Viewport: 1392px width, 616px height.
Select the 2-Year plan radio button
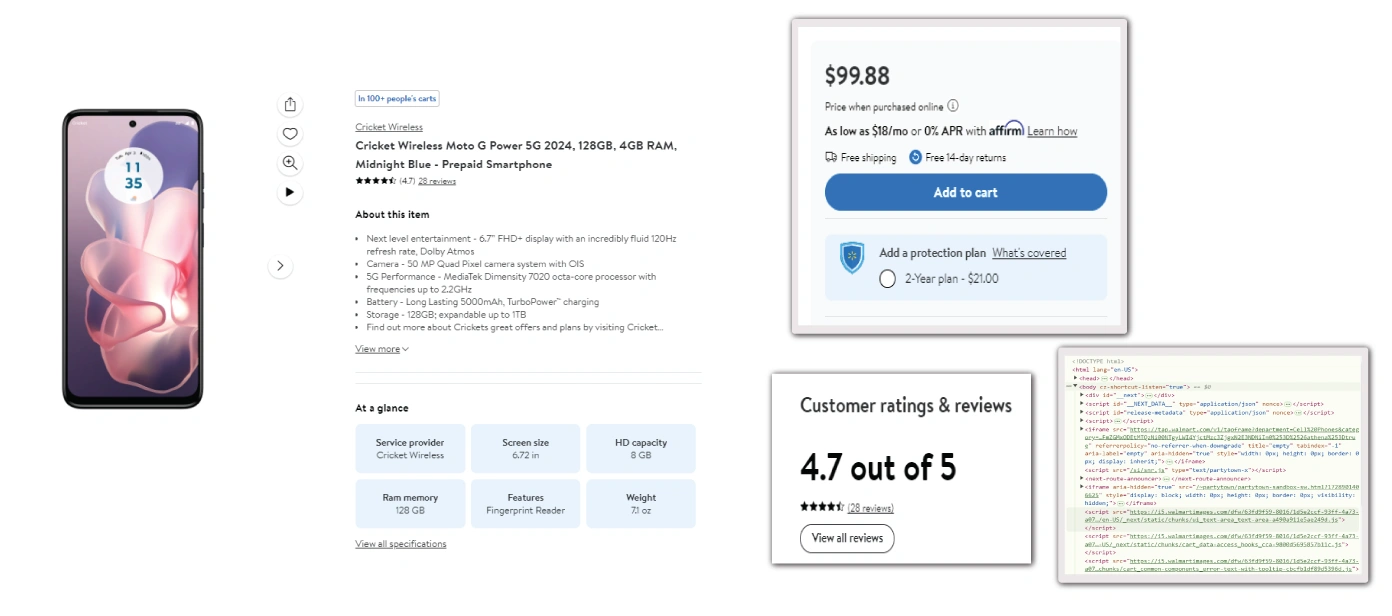(x=887, y=279)
